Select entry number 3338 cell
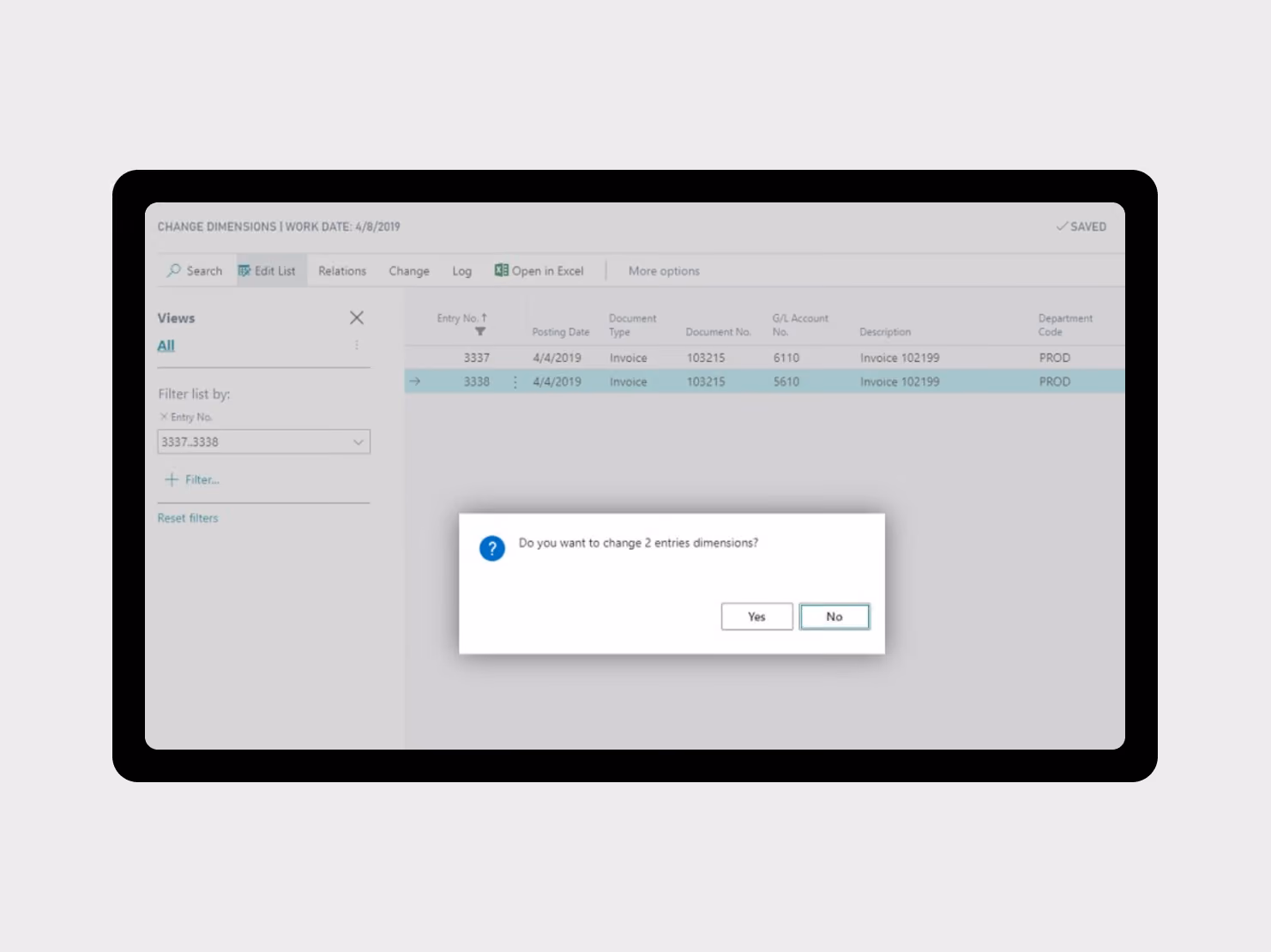1271x952 pixels. click(477, 382)
